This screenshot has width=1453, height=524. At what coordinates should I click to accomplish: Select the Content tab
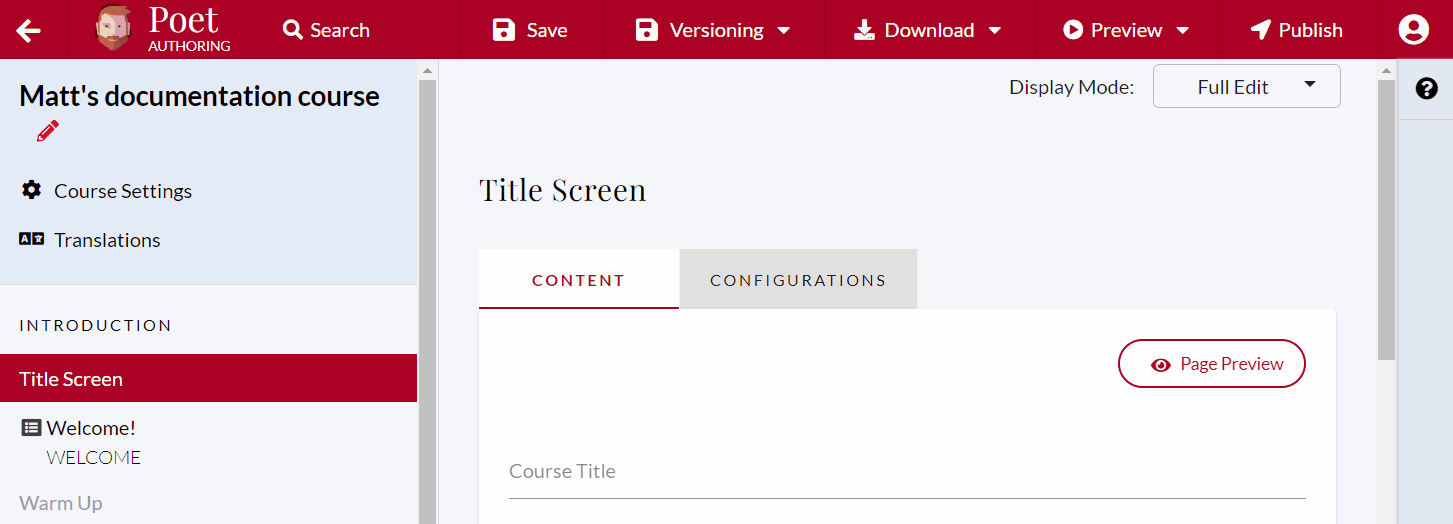click(578, 280)
